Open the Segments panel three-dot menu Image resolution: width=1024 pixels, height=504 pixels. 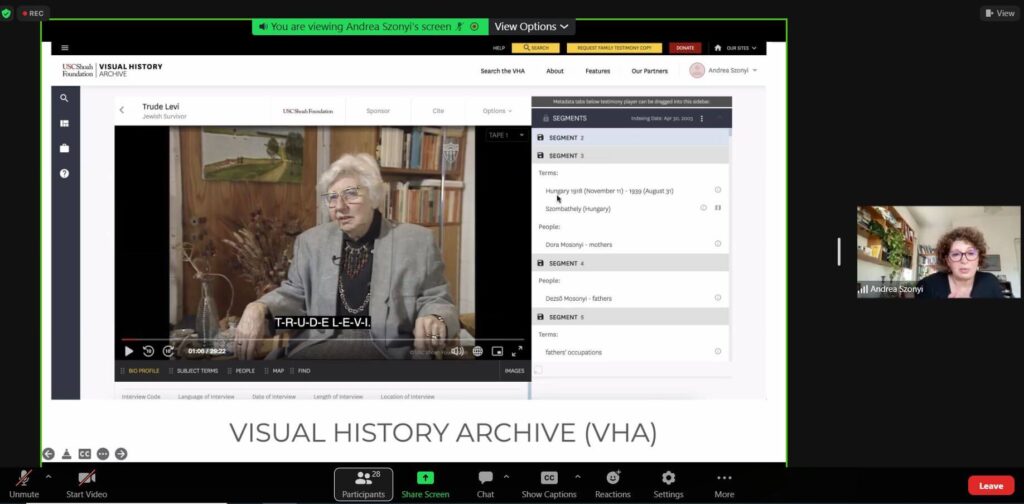pos(701,119)
